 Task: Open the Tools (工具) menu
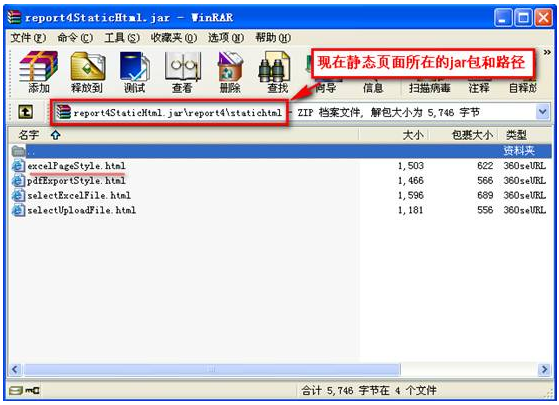(122, 37)
